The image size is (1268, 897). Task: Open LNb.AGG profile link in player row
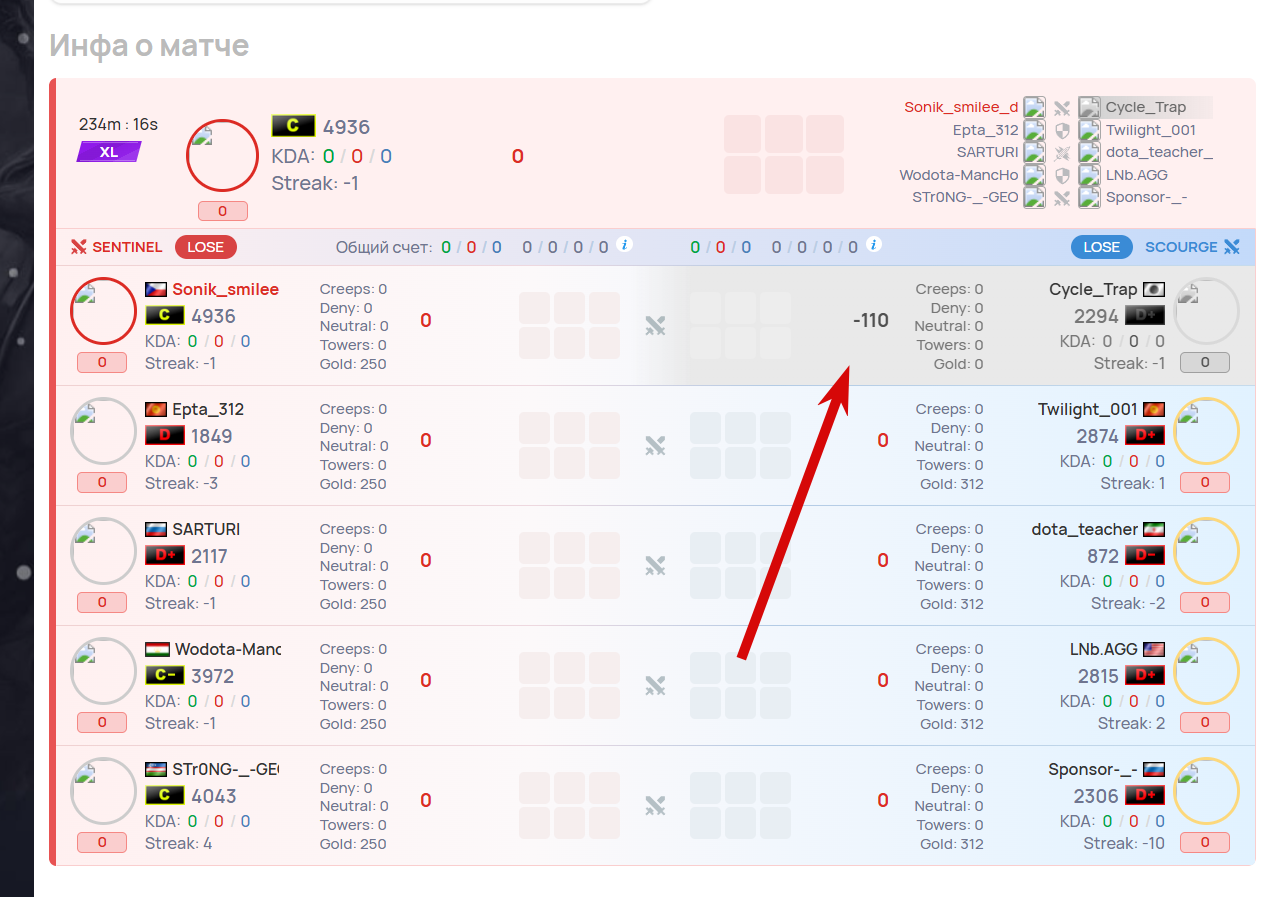click(x=1104, y=649)
